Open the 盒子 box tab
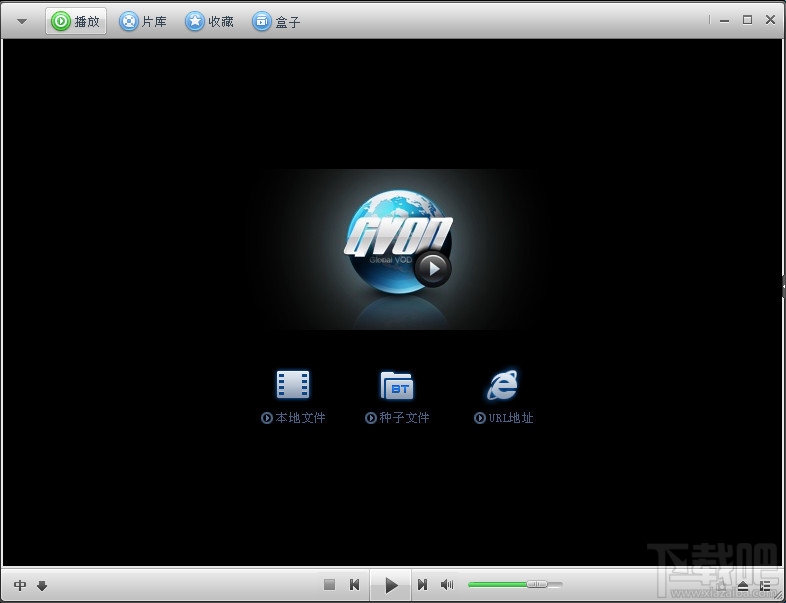Viewport: 786px width, 603px height. pos(276,21)
